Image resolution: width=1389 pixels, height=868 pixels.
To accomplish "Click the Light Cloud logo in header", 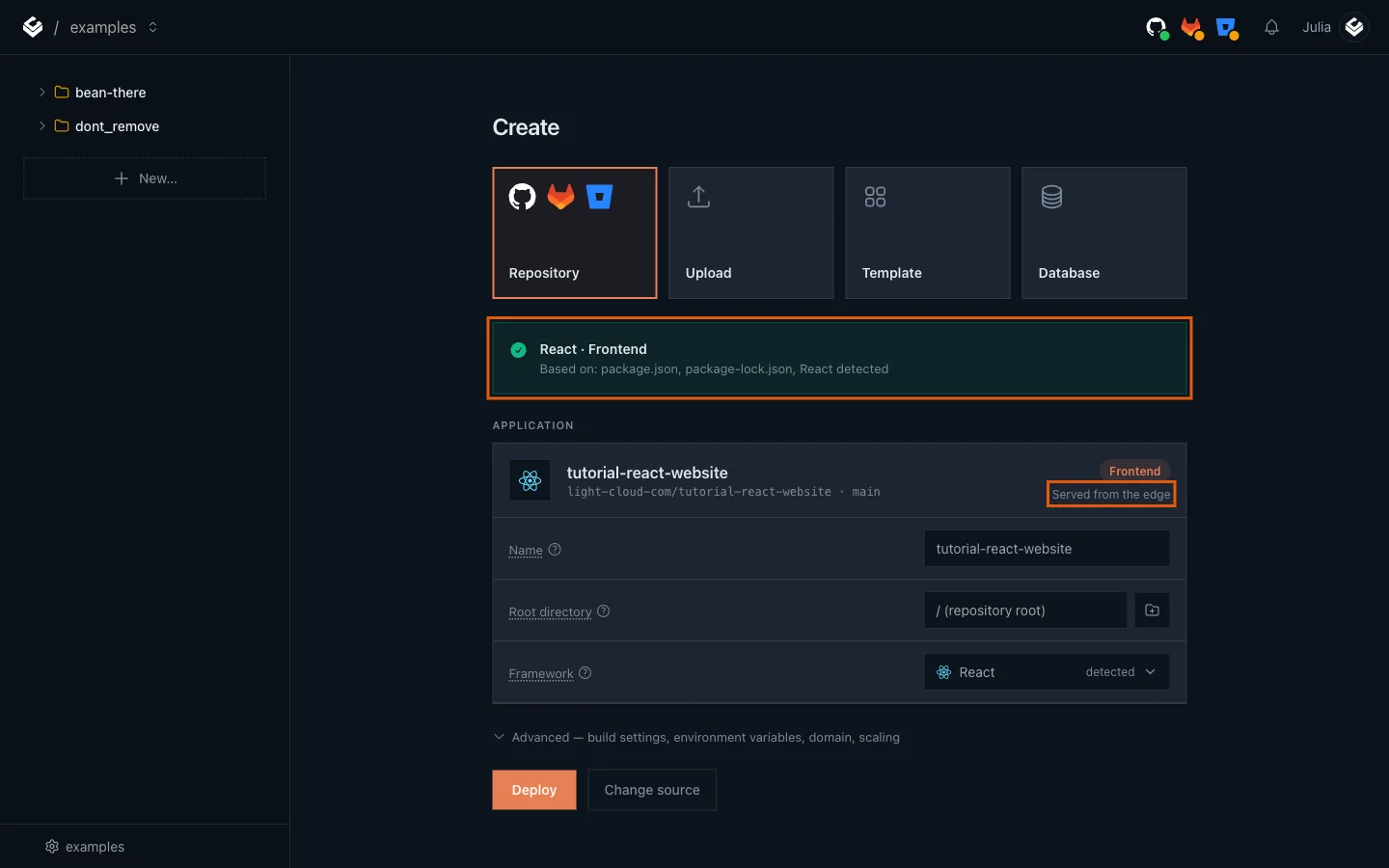I will click(x=33, y=27).
